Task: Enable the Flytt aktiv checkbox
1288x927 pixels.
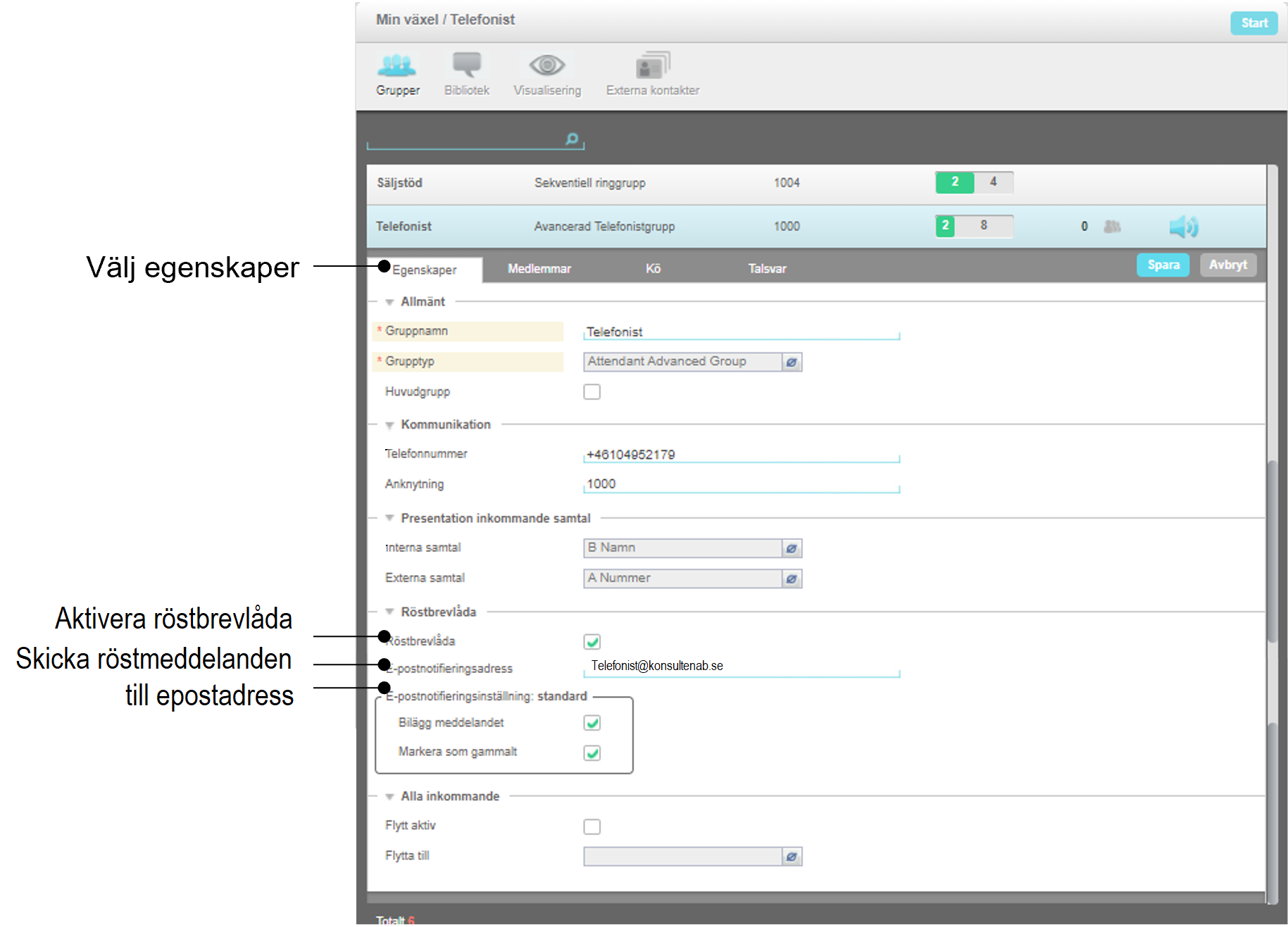Action: 592,826
